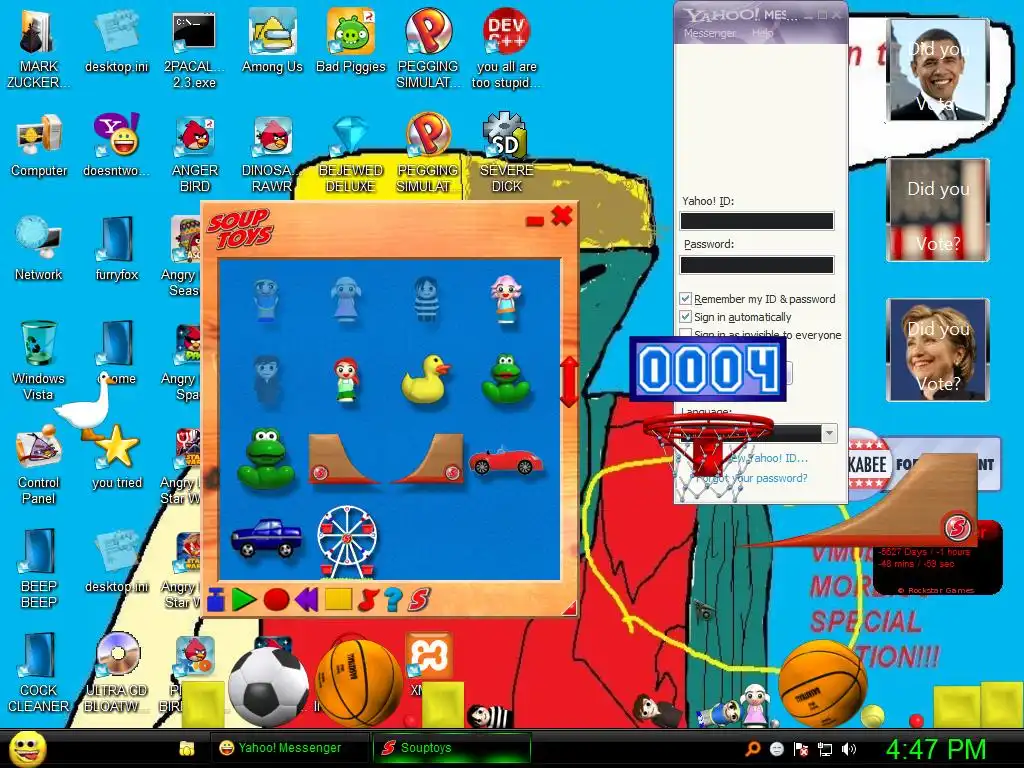Click the 0004 score counter
Screen dimensions: 1024x768
tap(708, 368)
